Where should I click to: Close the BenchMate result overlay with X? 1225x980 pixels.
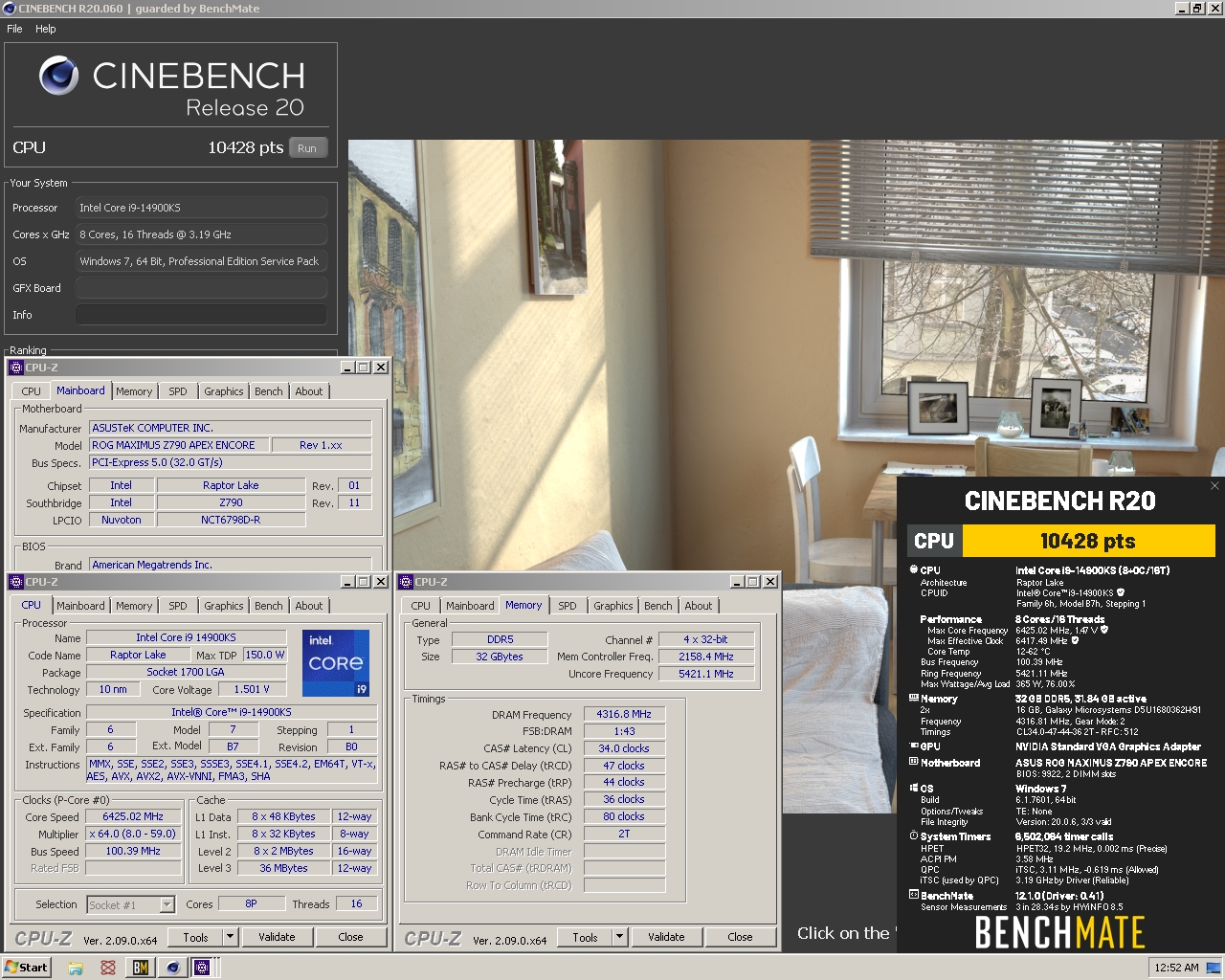click(x=1214, y=486)
